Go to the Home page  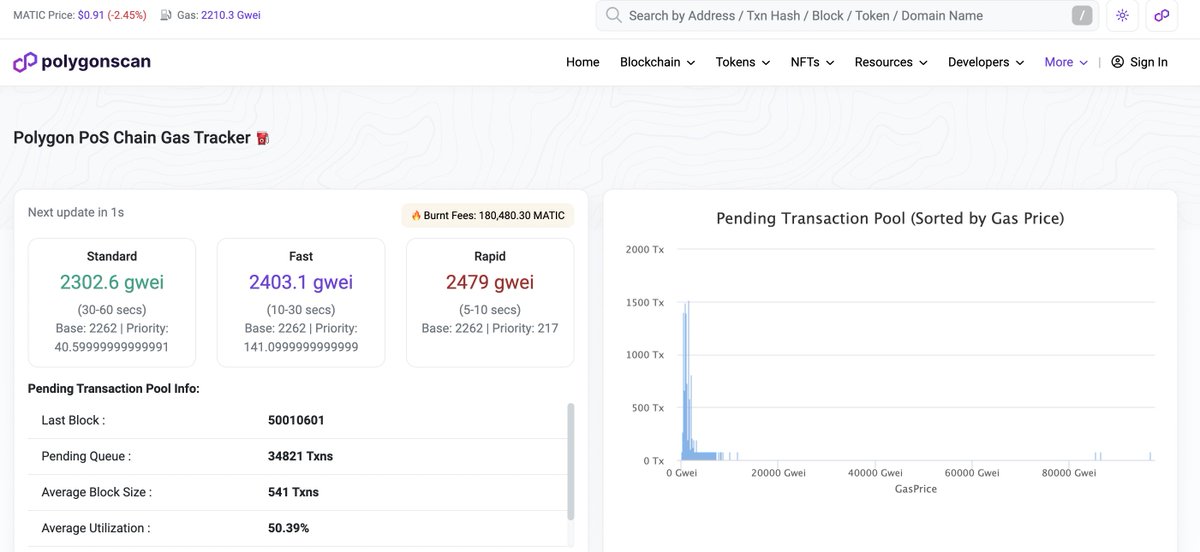583,62
